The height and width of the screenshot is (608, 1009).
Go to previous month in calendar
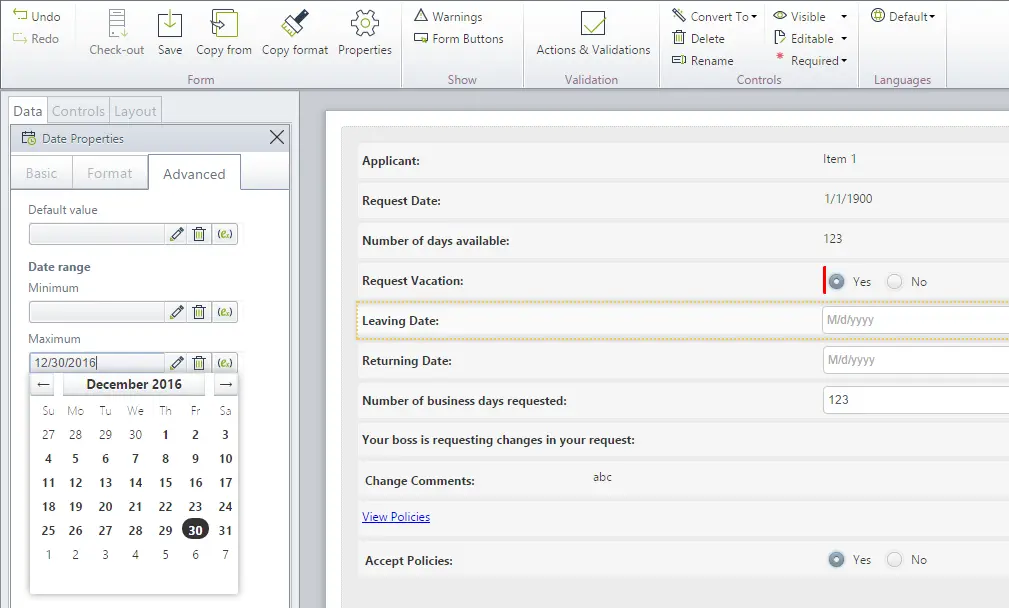point(43,385)
